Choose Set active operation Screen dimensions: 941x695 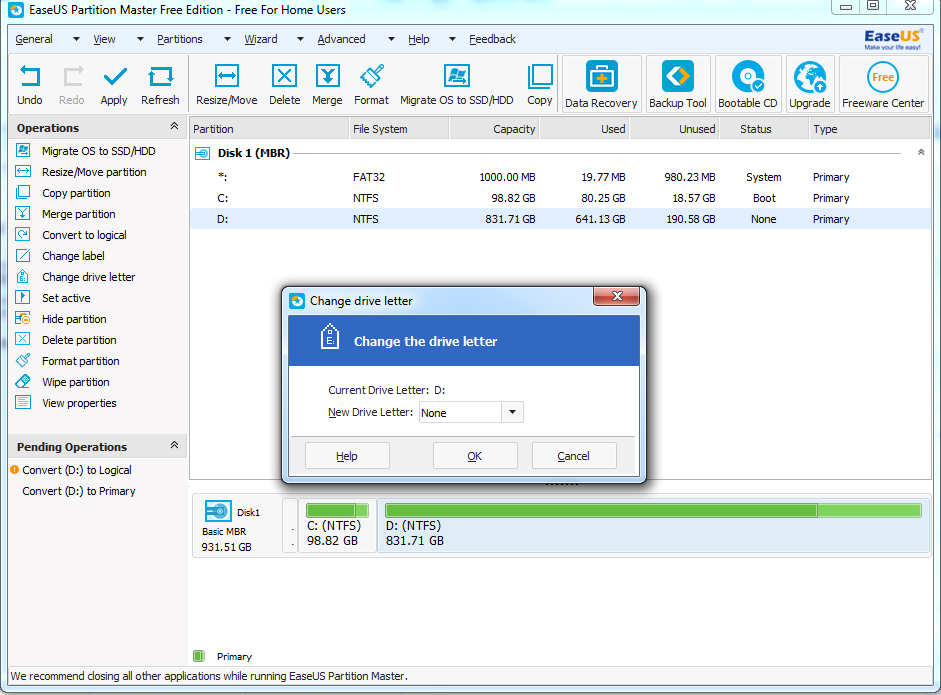click(66, 298)
